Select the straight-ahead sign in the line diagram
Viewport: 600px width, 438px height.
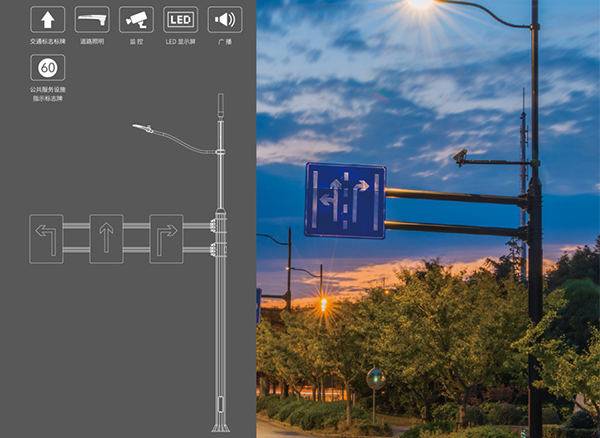pyautogui.click(x=106, y=238)
